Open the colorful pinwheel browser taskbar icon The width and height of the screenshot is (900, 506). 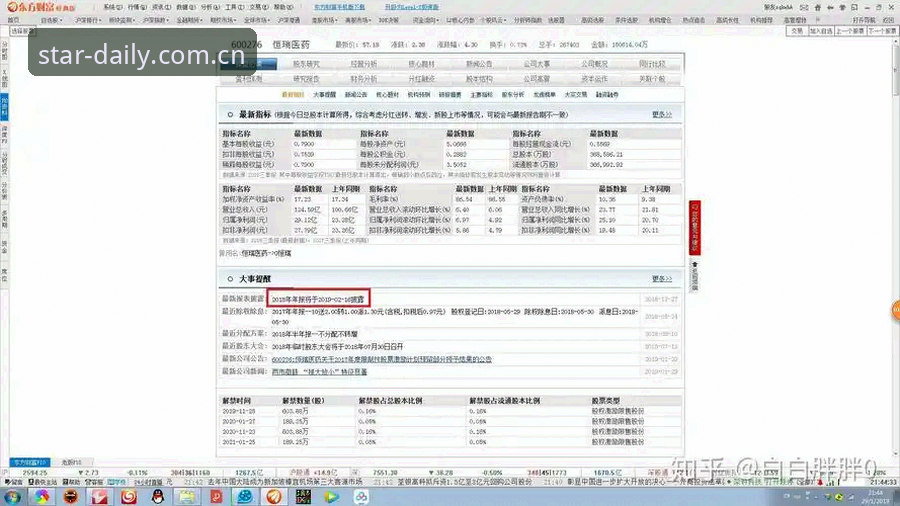(x=41, y=497)
